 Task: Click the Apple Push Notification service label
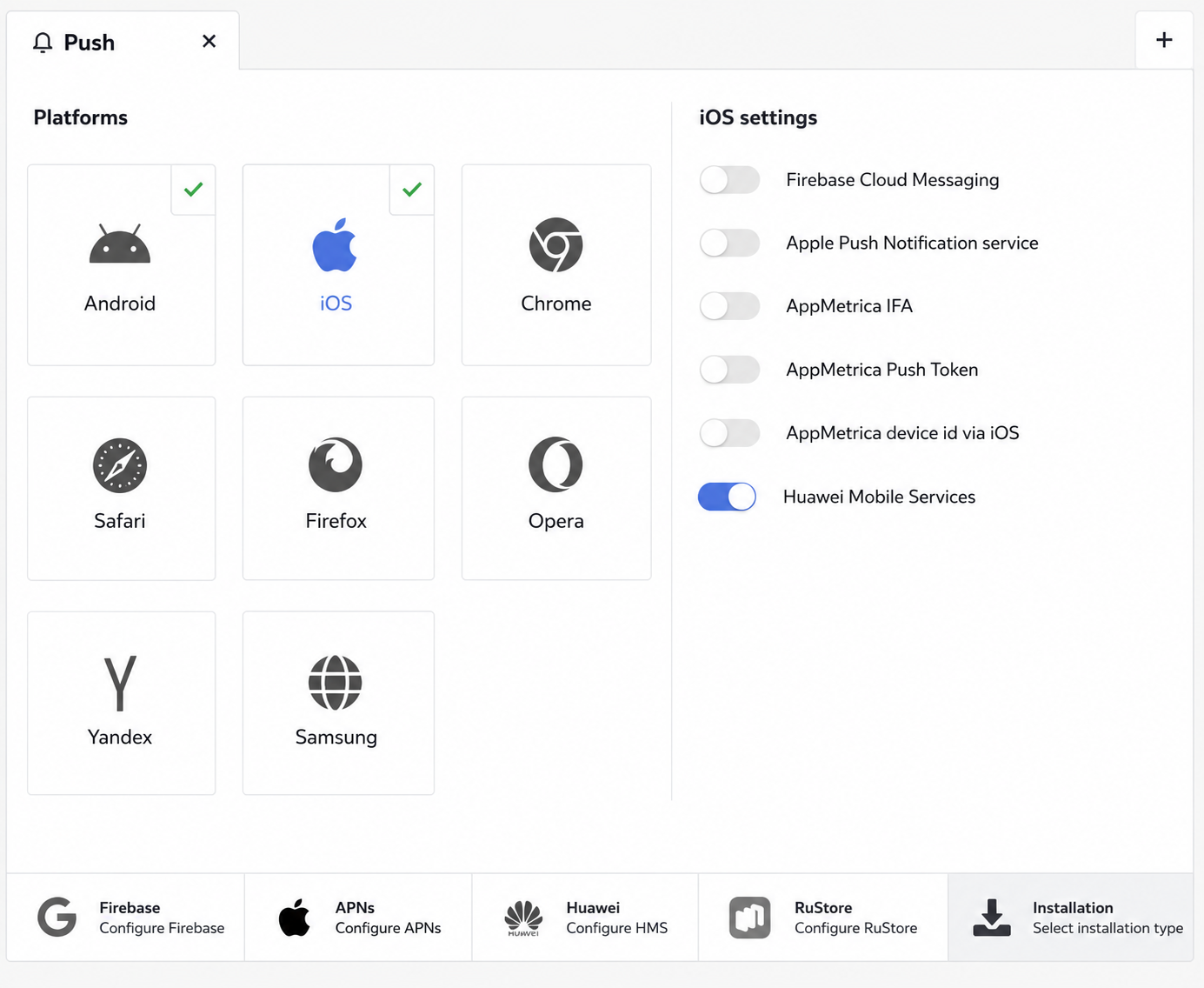pos(912,243)
